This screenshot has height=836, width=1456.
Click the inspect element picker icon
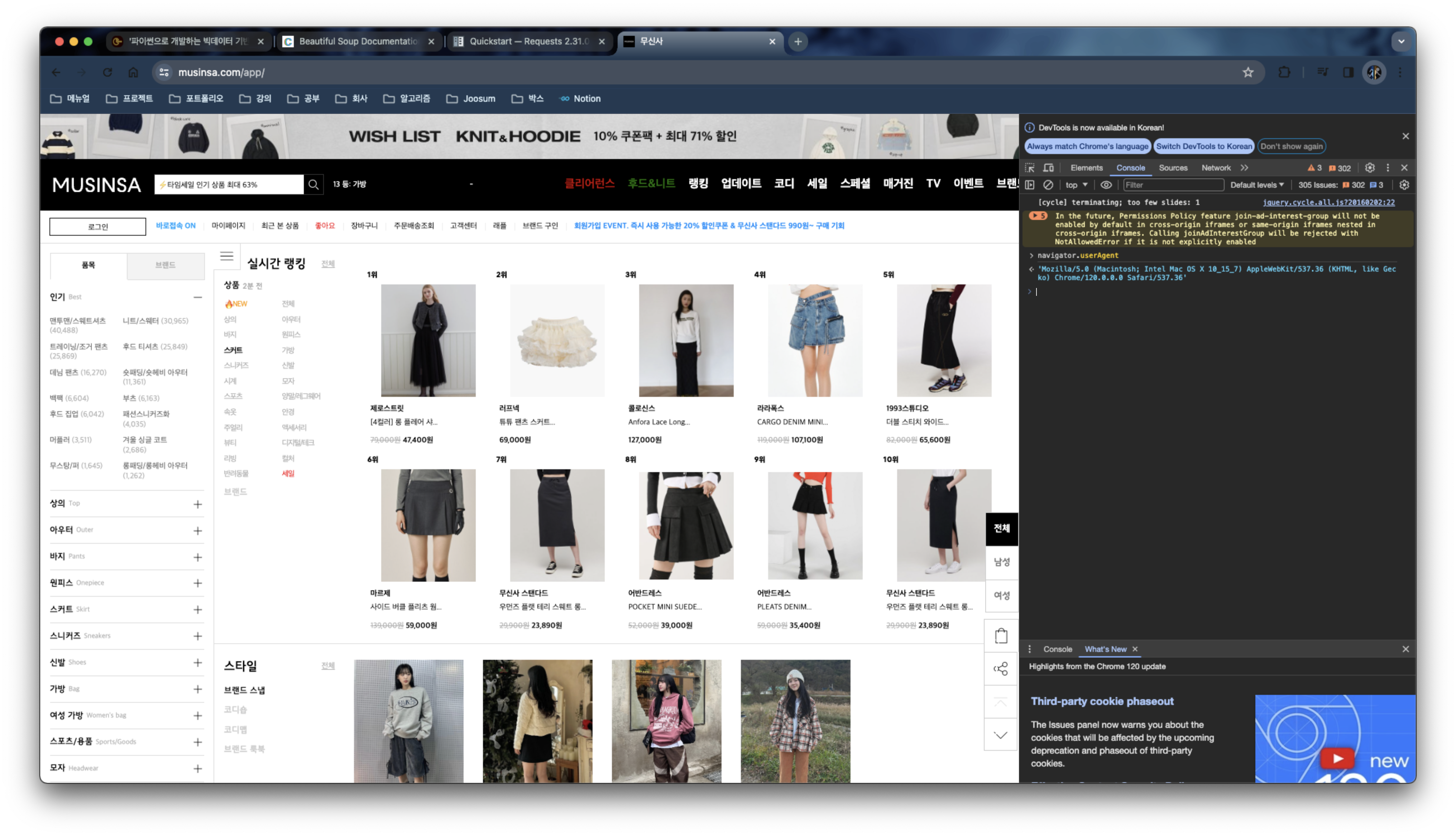click(x=1030, y=168)
